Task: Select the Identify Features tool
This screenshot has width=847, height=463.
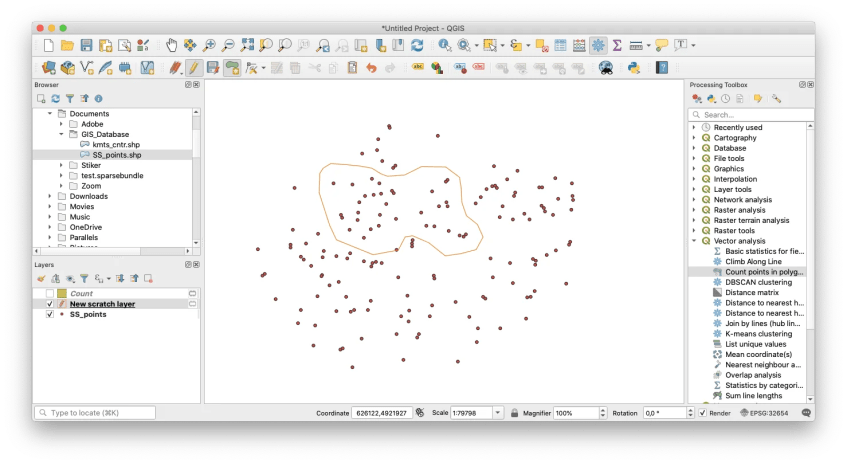Action: (x=445, y=45)
